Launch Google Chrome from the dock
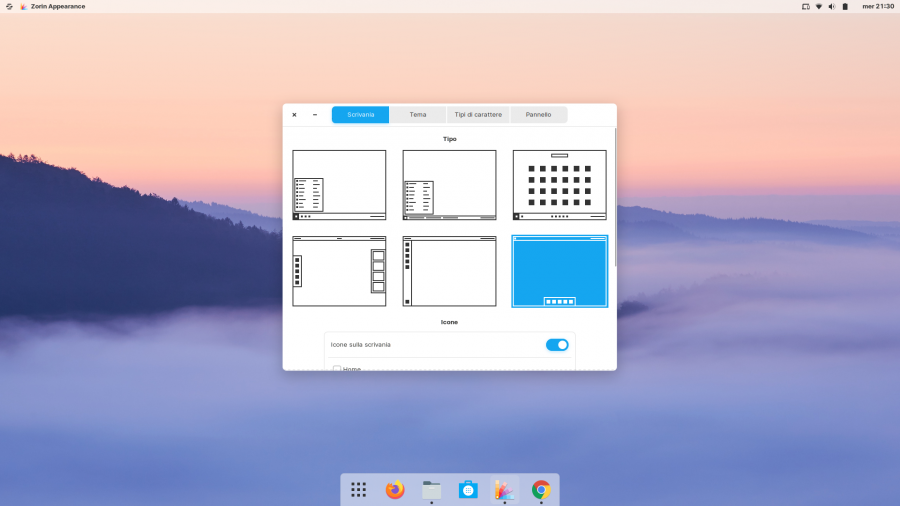Screen dimensions: 900x506 541,489
